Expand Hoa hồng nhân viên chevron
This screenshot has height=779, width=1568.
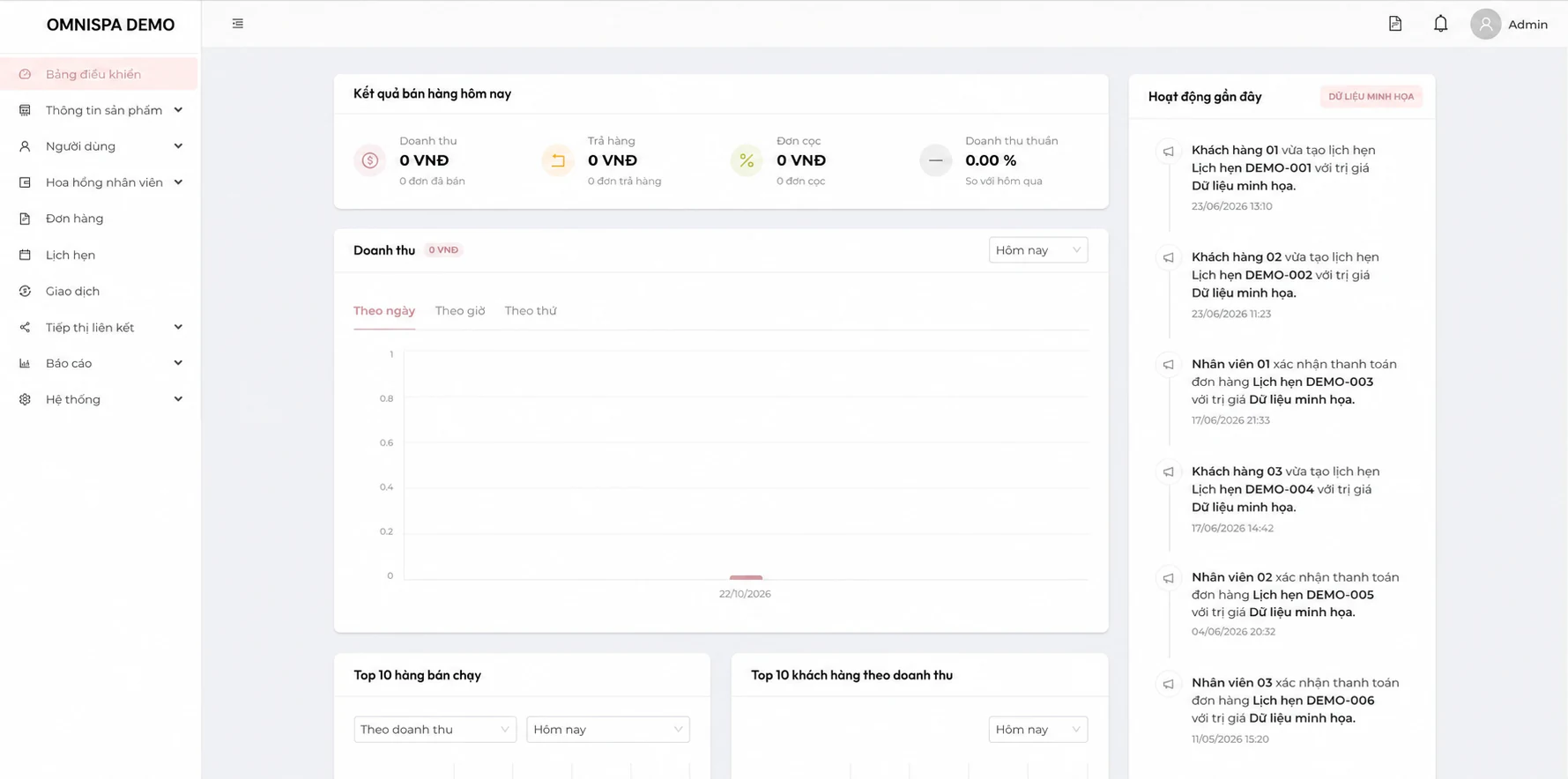[x=178, y=182]
